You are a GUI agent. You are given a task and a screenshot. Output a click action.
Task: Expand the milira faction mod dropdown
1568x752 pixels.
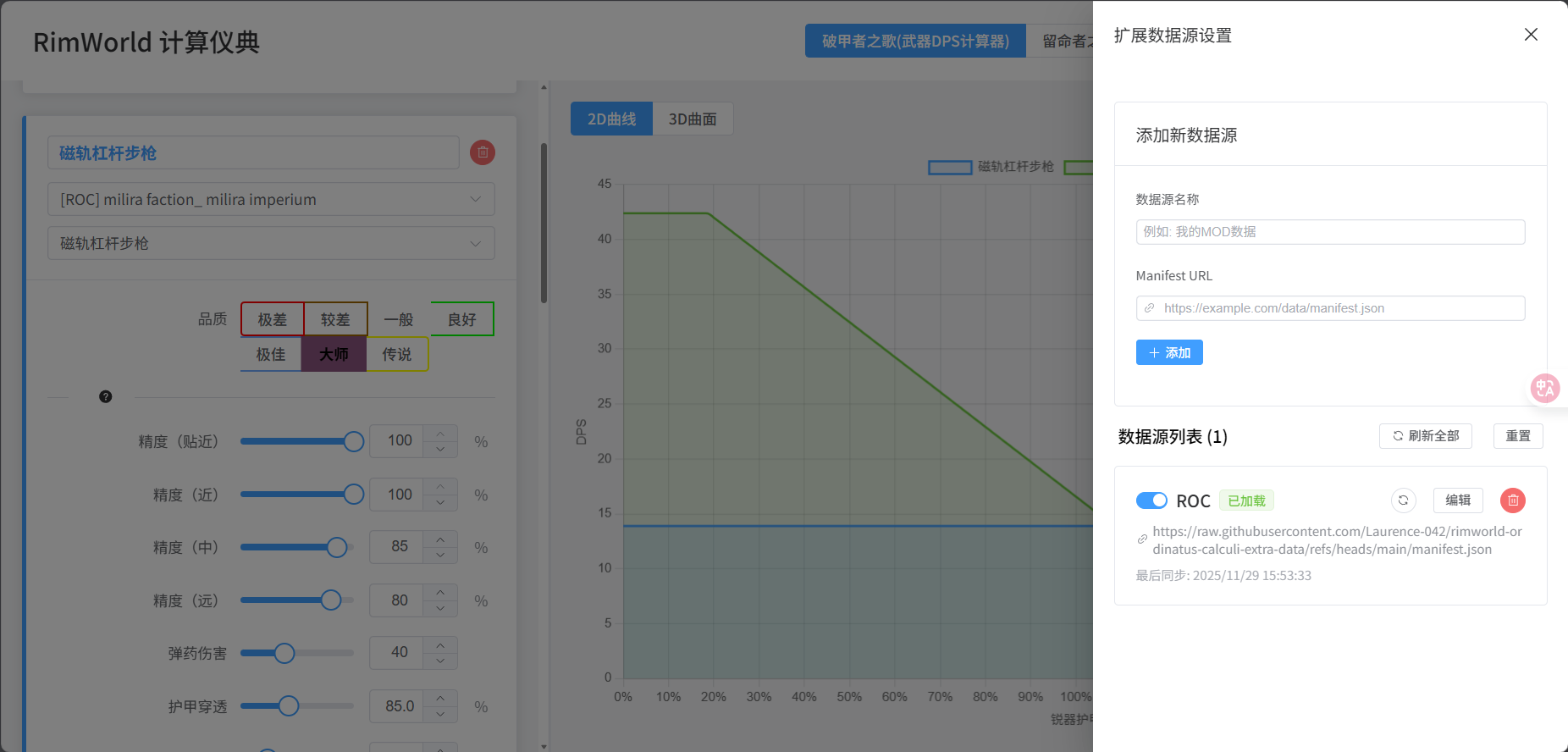pyautogui.click(x=271, y=199)
